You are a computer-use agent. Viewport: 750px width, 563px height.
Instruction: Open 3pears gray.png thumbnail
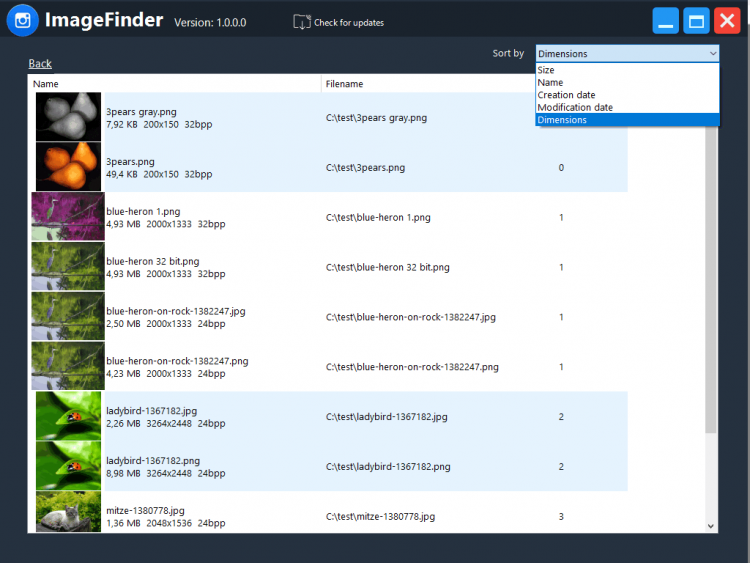68,117
